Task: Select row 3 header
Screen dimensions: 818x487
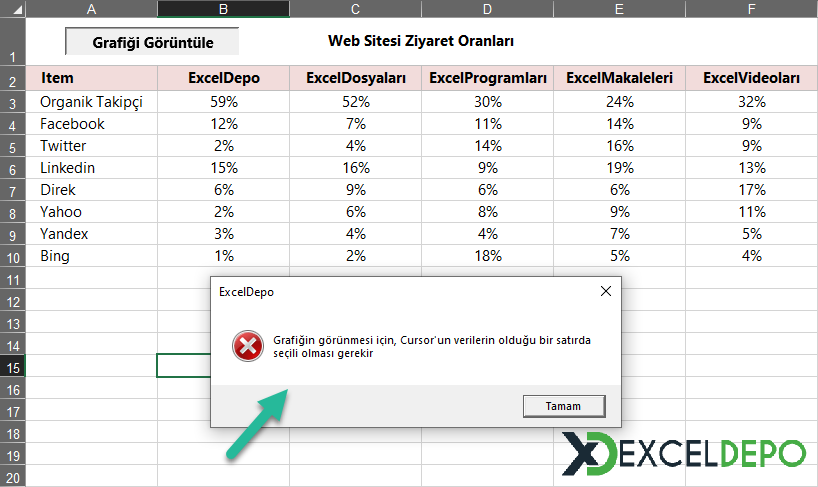Action: coord(13,102)
